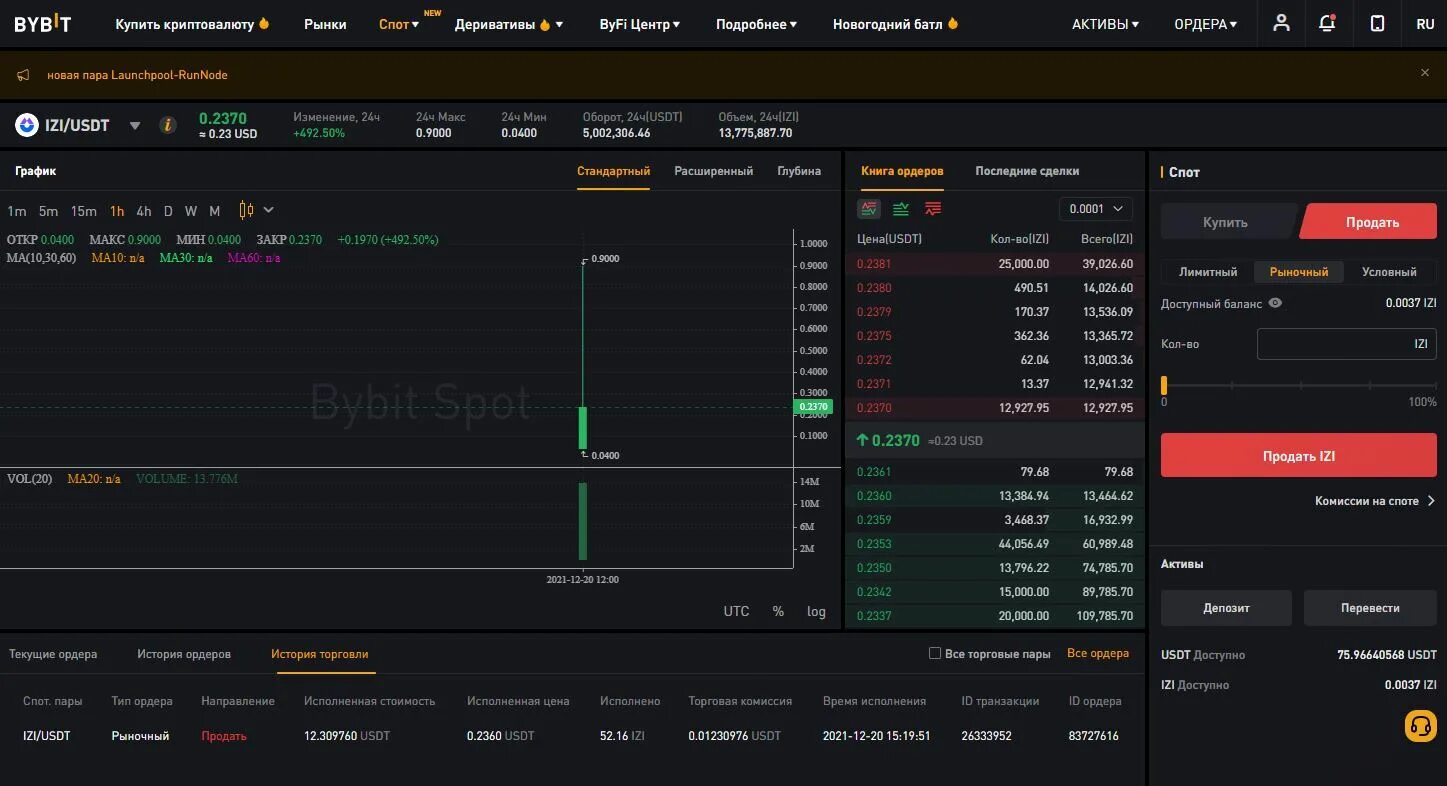Select the 4h chart interval
The width and height of the screenshot is (1447, 786).
(144, 211)
